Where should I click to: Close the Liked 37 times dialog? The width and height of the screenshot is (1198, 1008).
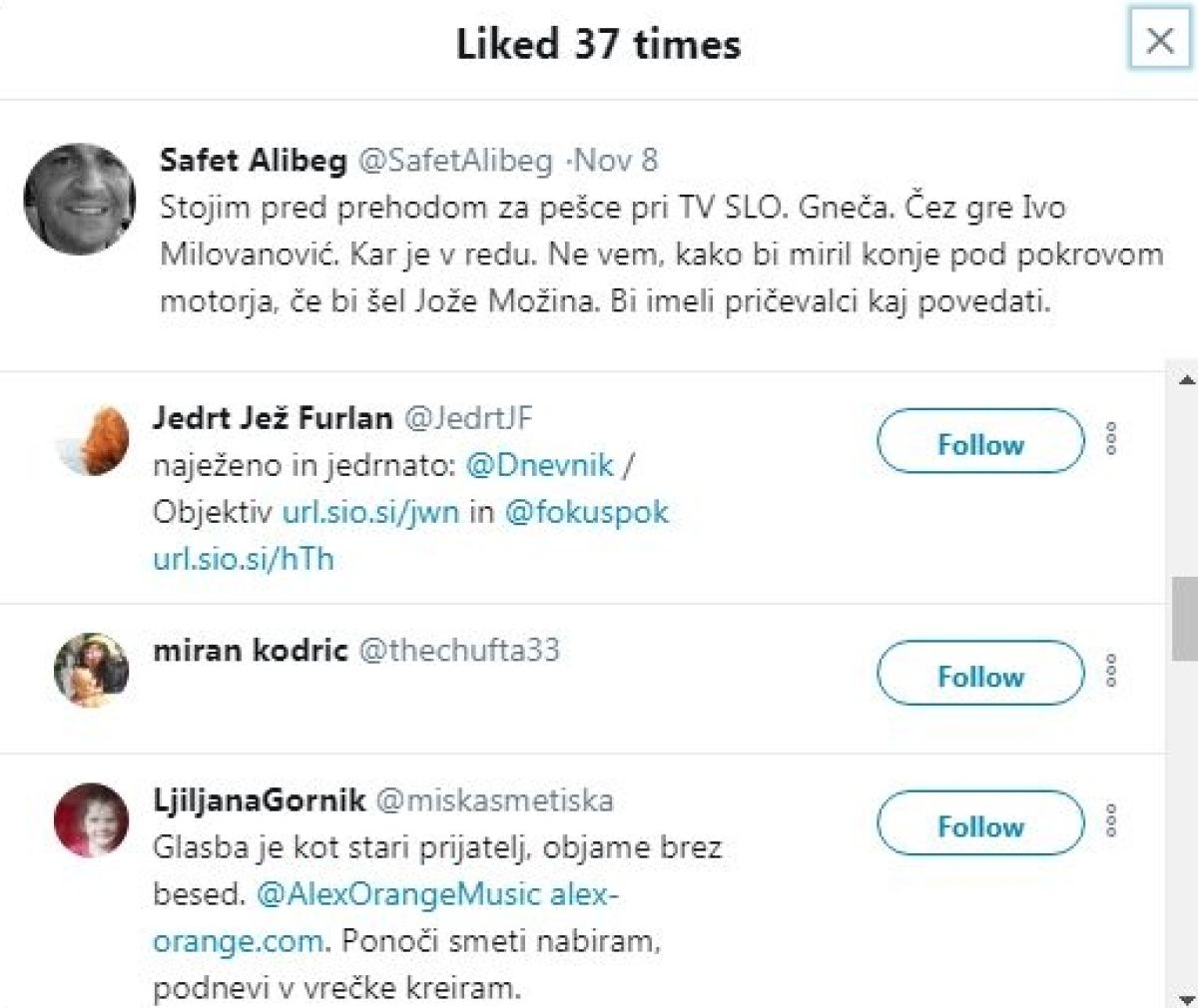coord(1159,41)
